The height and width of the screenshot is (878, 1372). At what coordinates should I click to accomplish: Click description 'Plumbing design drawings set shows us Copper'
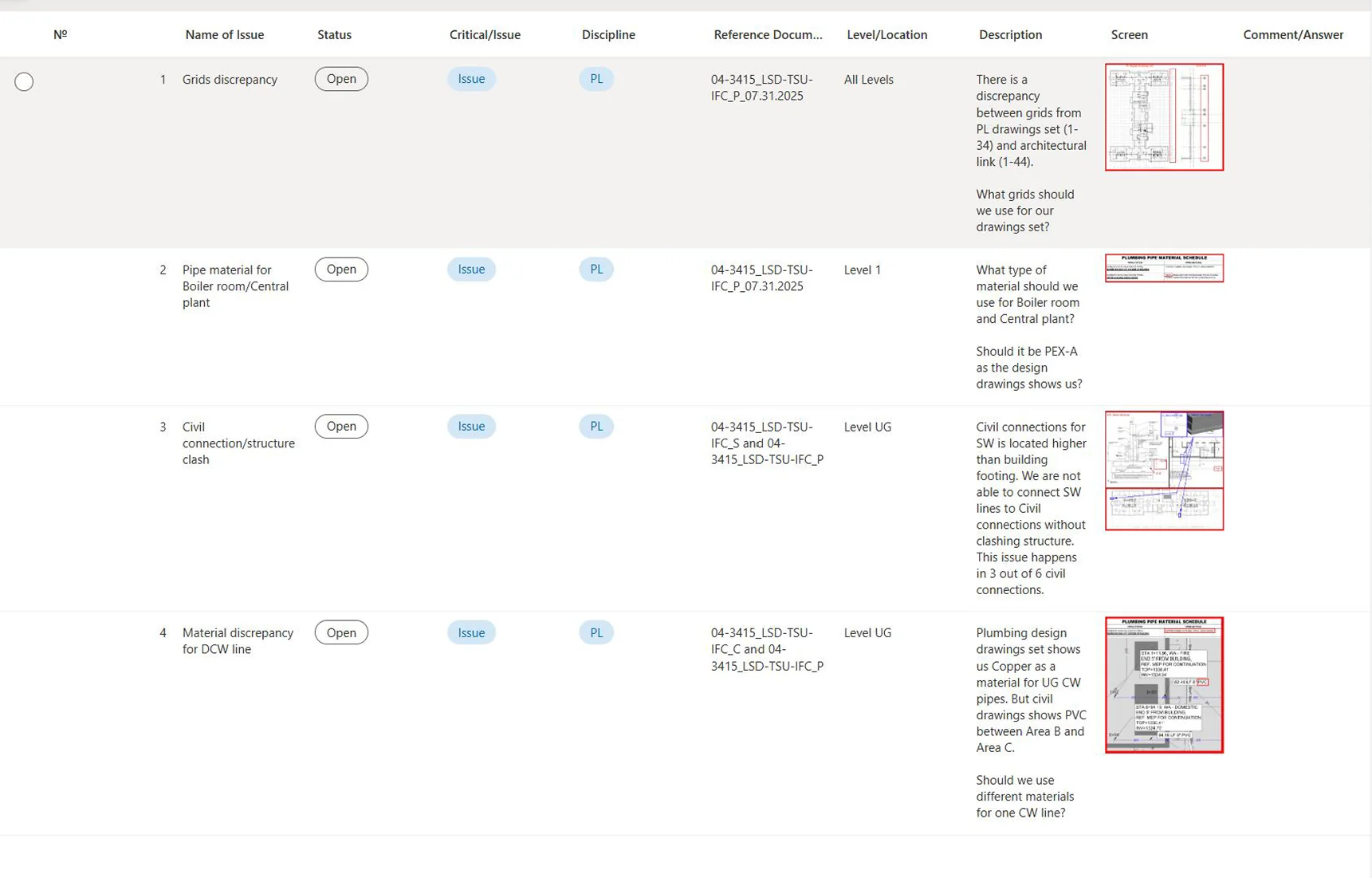(1031, 723)
